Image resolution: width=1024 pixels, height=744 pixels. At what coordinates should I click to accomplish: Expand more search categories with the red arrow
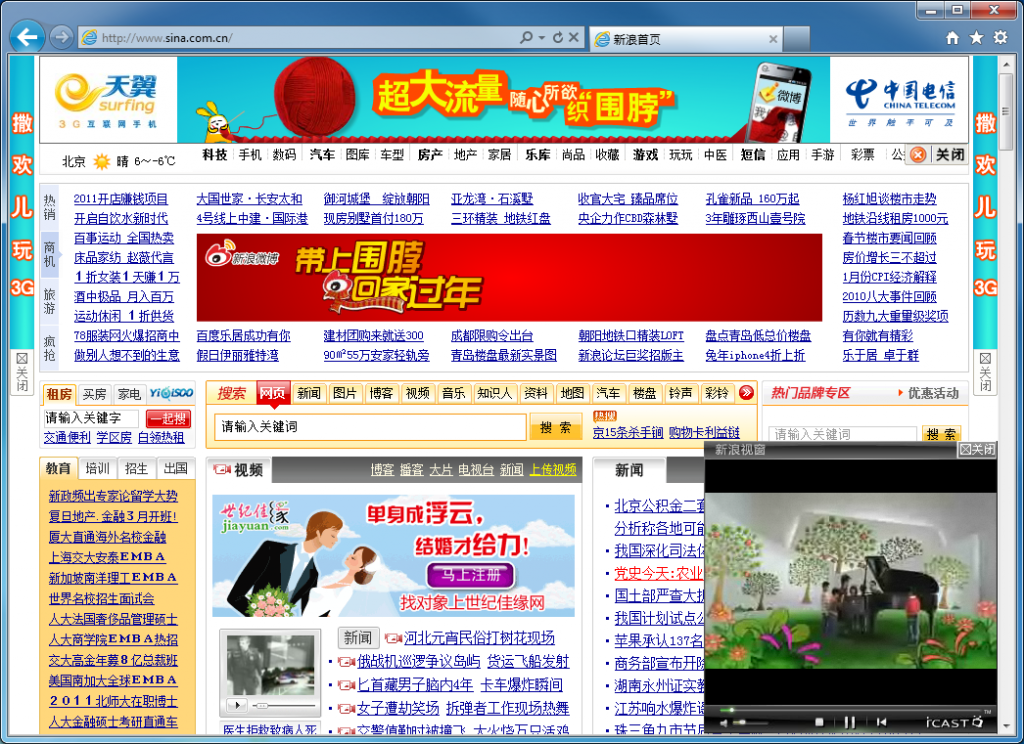coord(744,394)
